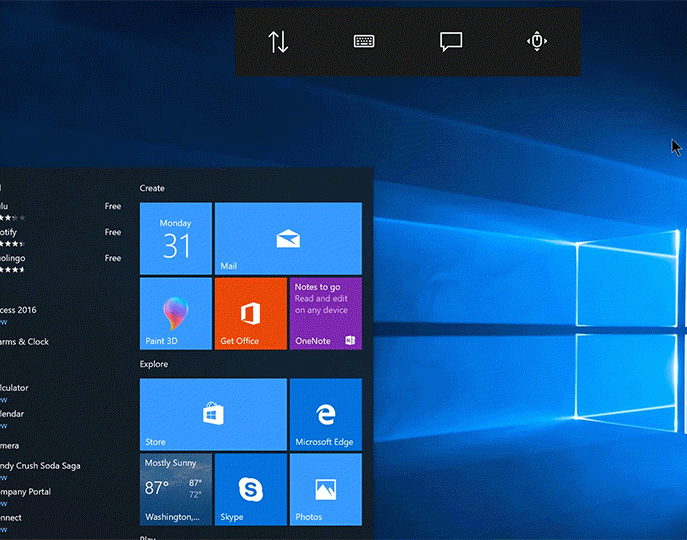Open Alarms & Clock from app list

click(25, 342)
